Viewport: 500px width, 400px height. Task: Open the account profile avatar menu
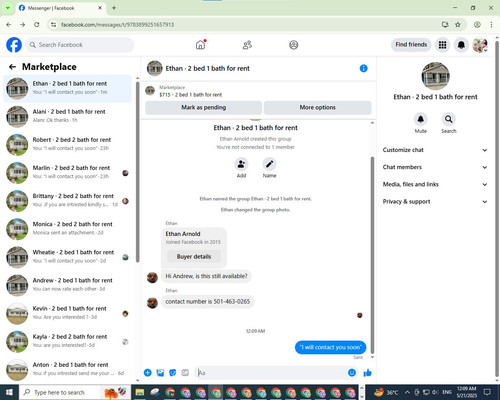[480, 45]
